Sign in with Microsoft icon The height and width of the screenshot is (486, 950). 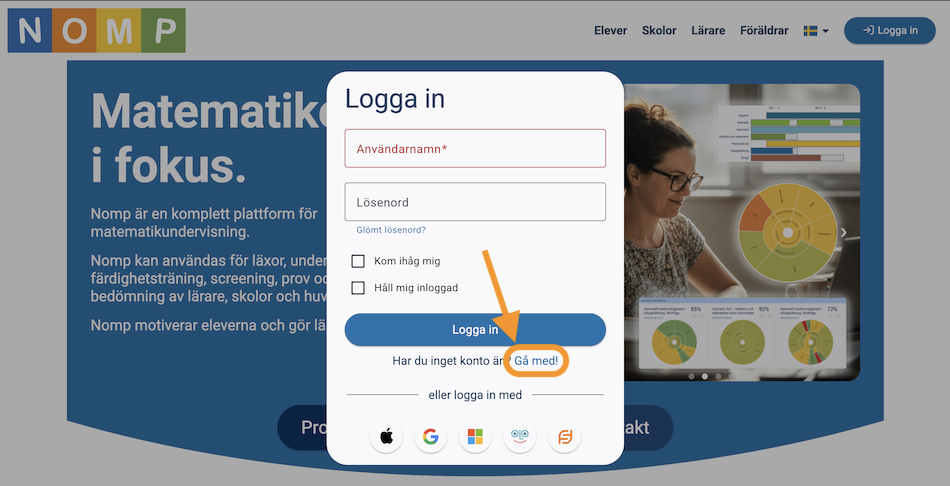click(475, 437)
